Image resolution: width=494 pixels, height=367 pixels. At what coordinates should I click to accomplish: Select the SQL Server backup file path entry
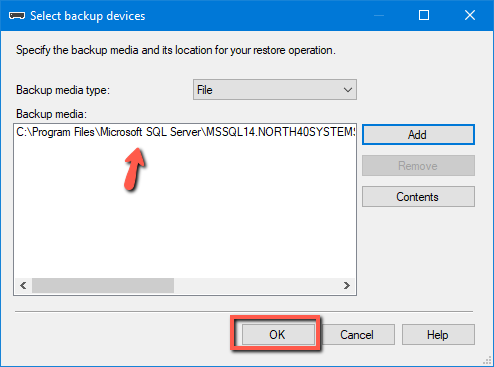point(185,132)
